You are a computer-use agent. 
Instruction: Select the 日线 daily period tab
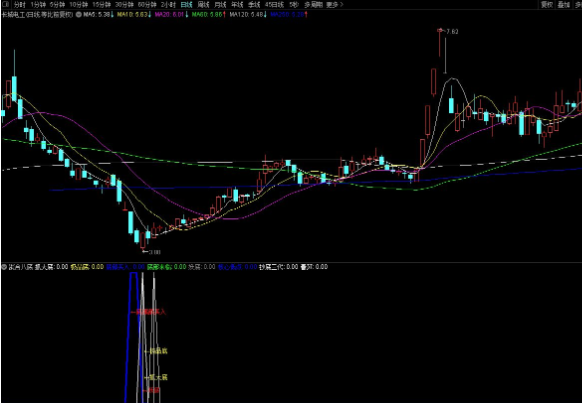click(x=187, y=5)
